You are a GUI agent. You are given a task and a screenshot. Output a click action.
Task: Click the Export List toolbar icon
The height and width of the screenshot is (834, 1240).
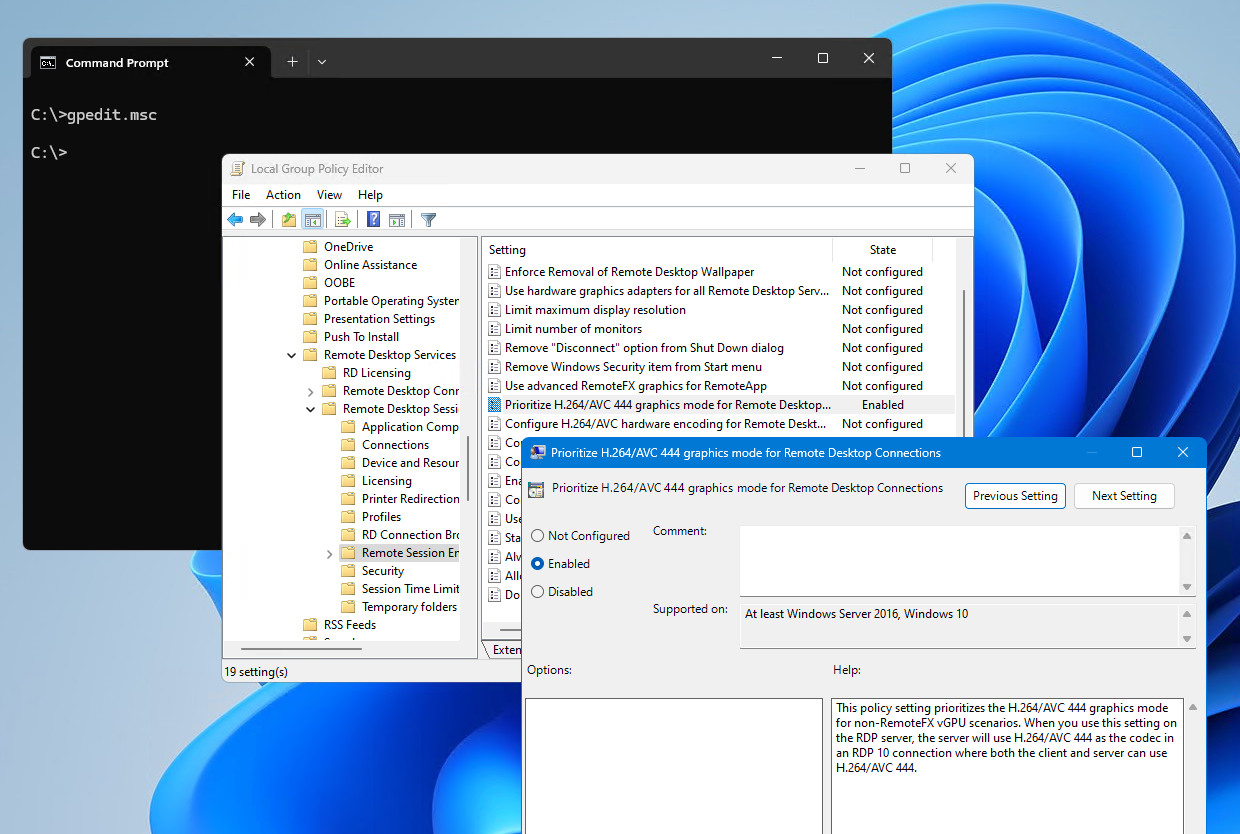(x=342, y=220)
